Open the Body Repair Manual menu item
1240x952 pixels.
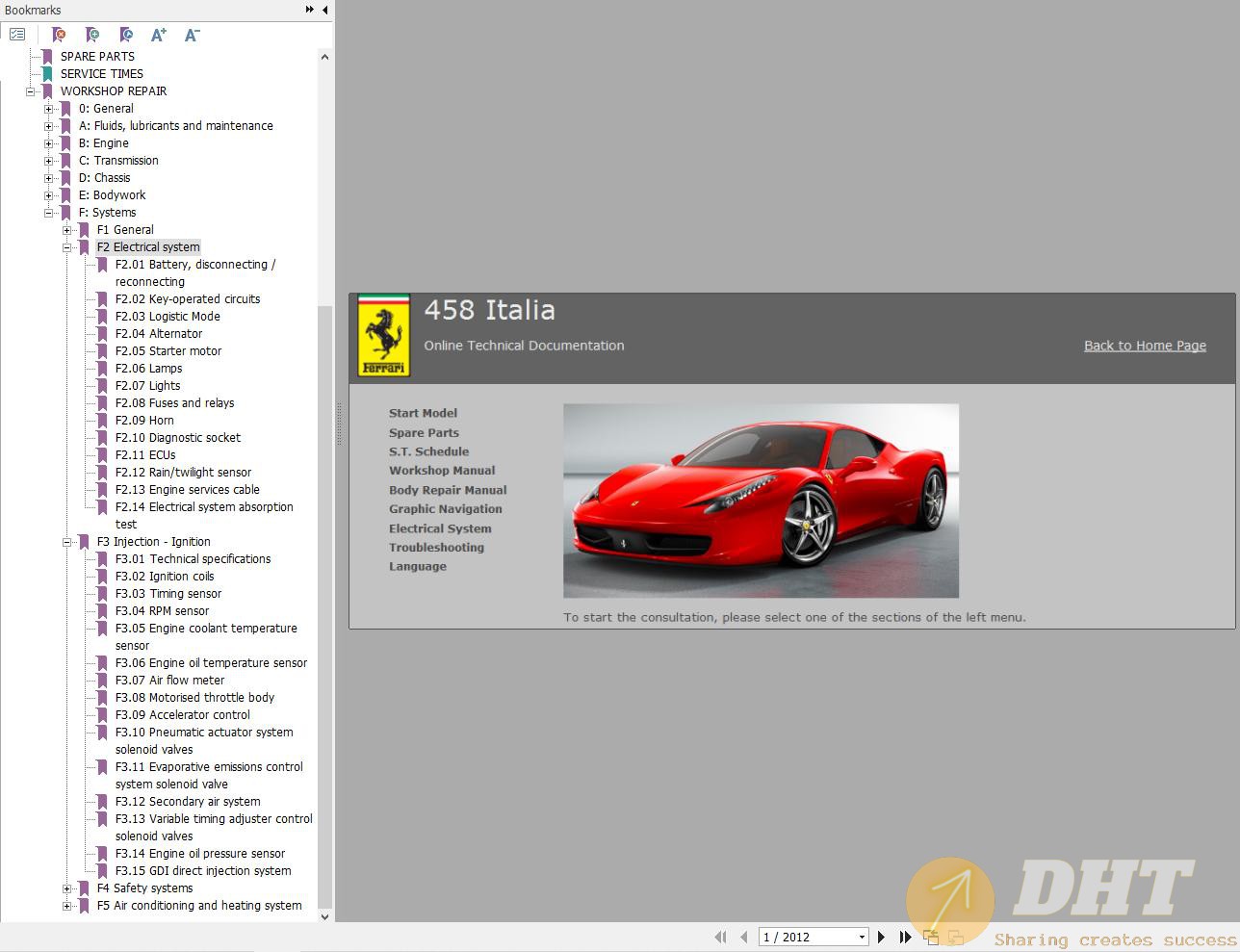click(x=448, y=490)
